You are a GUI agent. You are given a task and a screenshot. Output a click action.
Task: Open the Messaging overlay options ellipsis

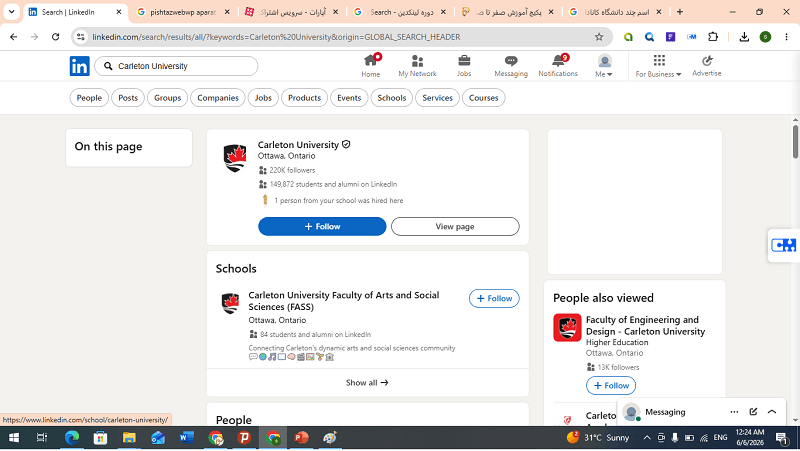734,412
